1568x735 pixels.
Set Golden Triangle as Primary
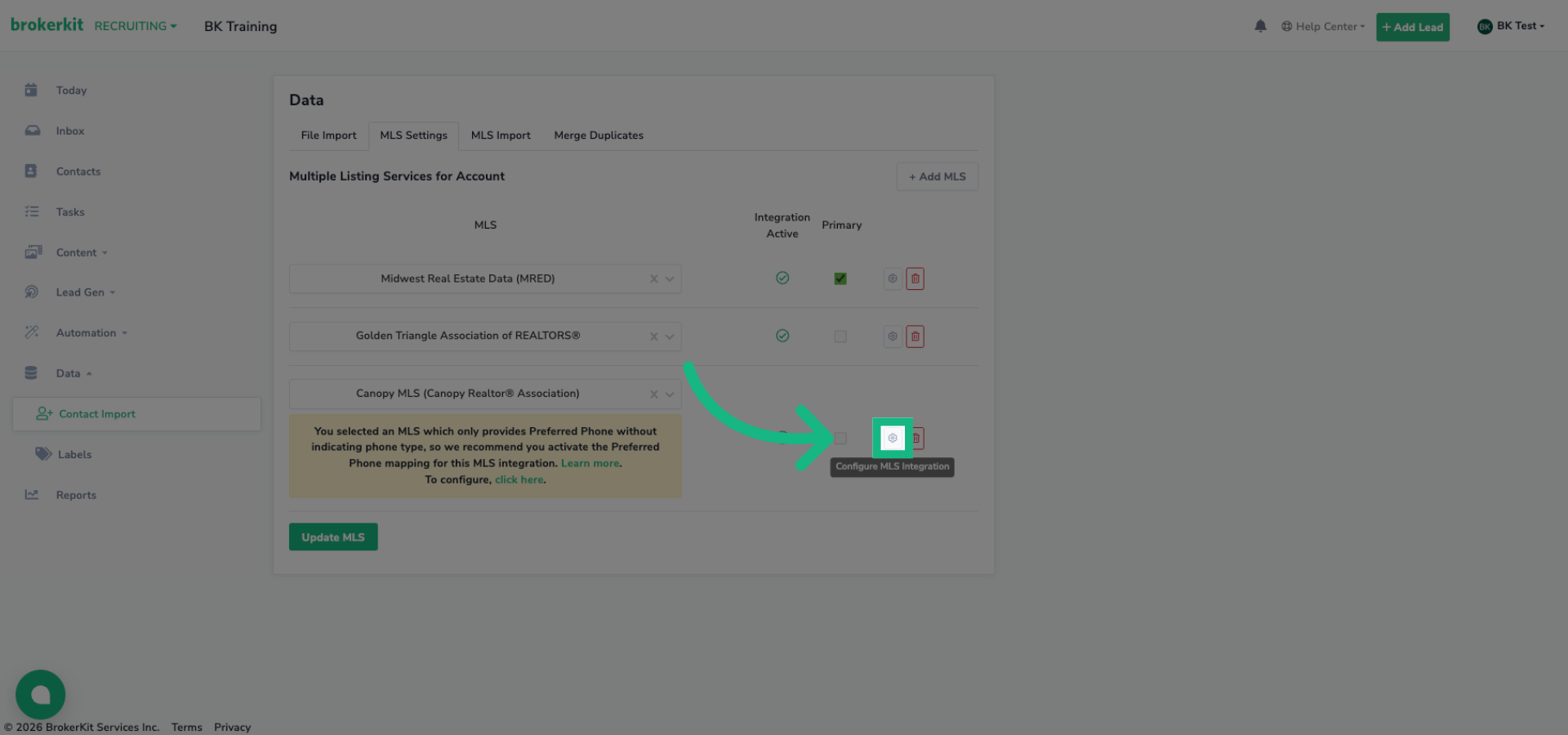click(840, 336)
